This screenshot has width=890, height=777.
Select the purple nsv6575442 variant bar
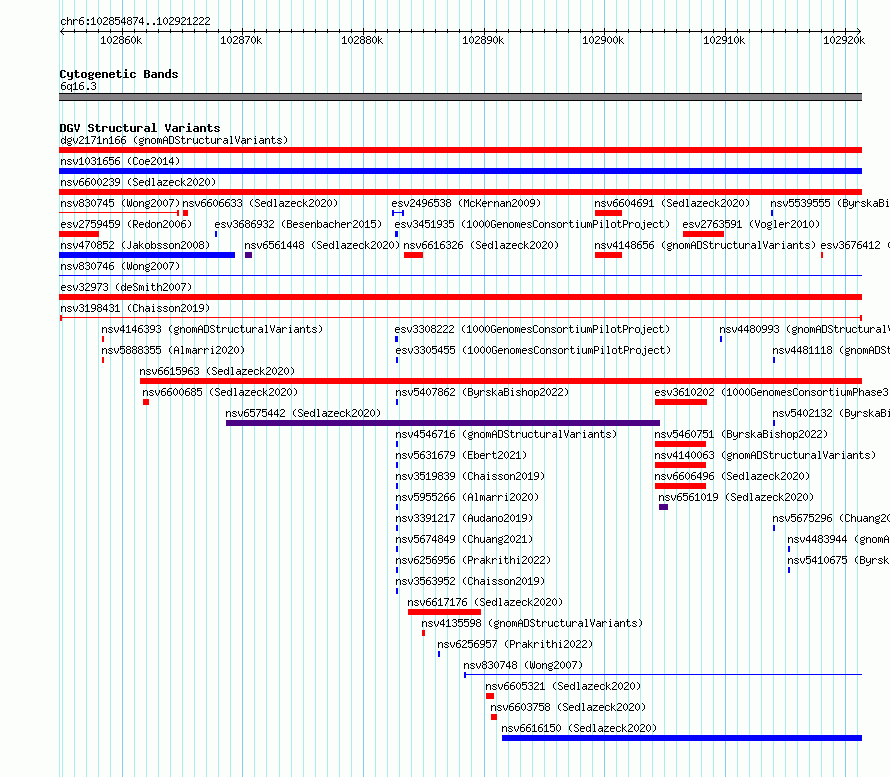pyautogui.click(x=443, y=423)
